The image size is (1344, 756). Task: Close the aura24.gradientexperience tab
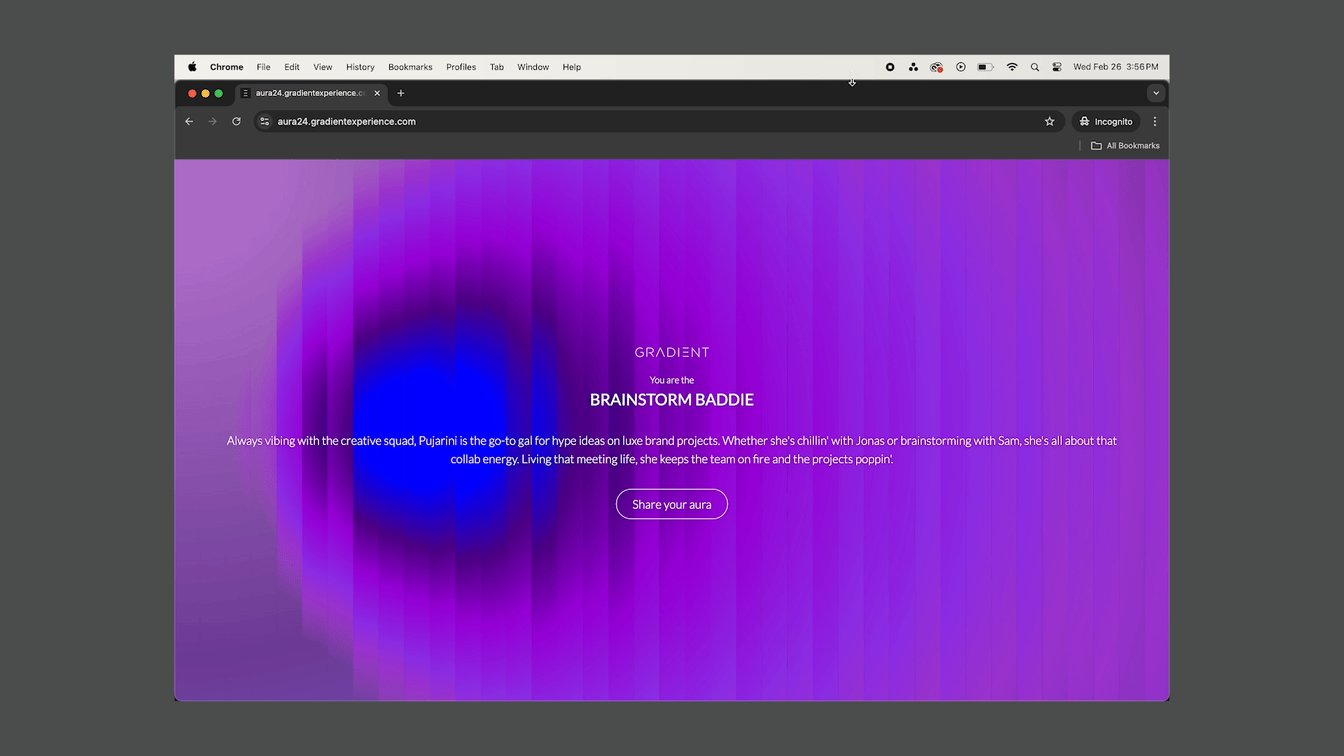click(x=377, y=93)
